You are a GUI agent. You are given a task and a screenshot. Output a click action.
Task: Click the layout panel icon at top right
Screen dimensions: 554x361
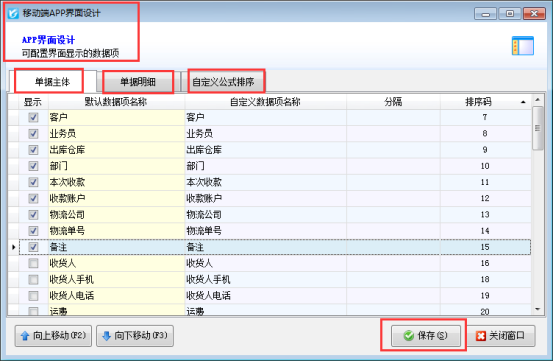pos(523,46)
